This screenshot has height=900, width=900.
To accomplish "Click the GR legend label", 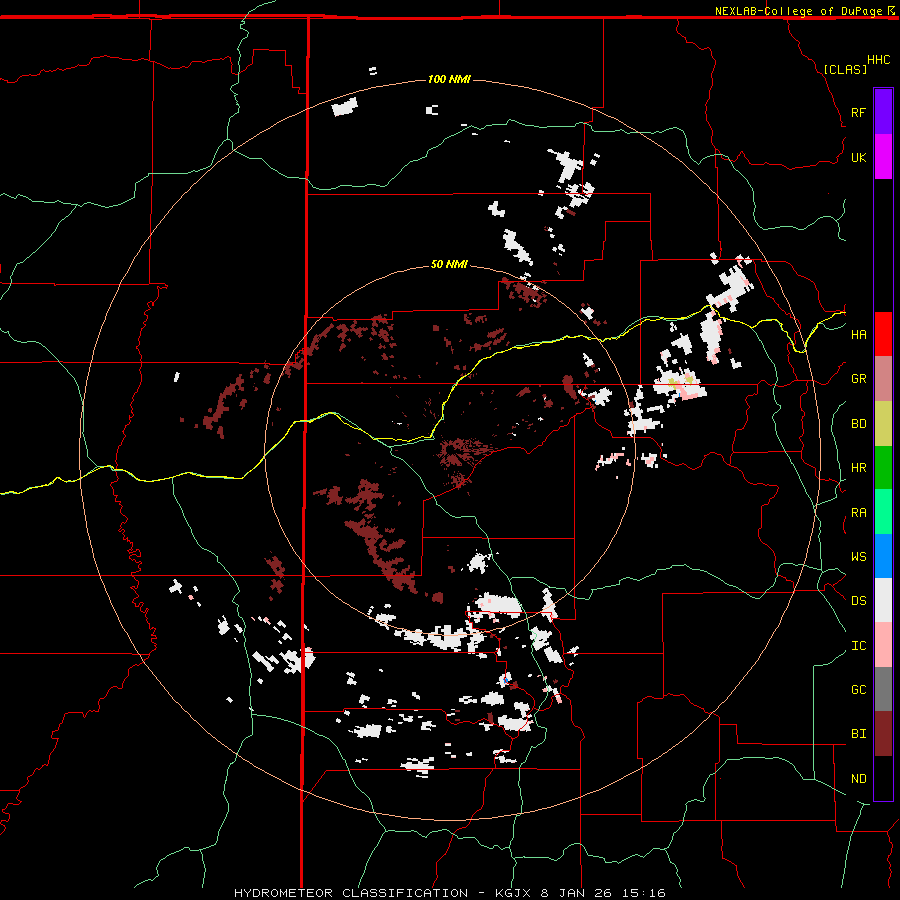I will click(x=858, y=379).
